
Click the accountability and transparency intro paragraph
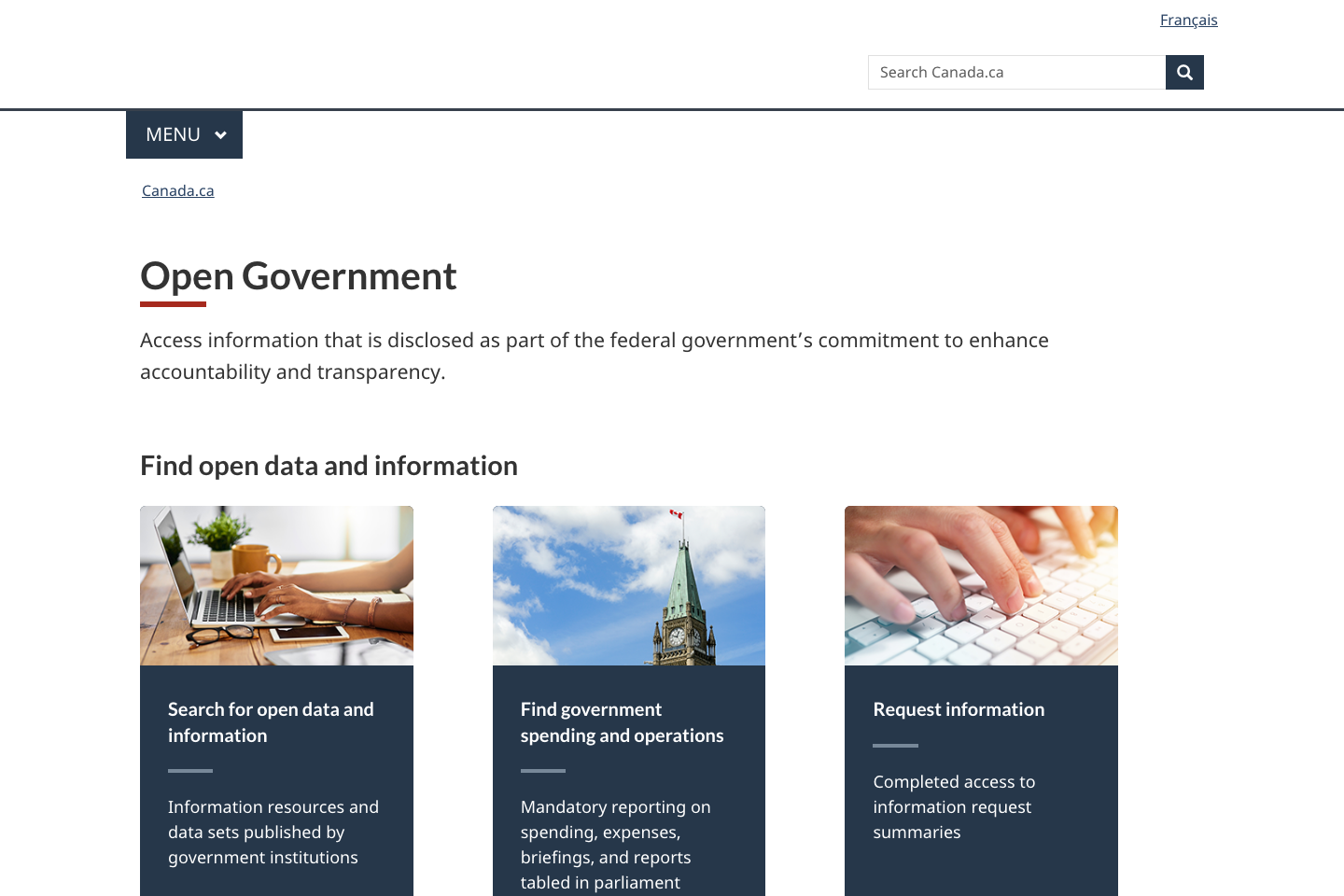coord(595,356)
